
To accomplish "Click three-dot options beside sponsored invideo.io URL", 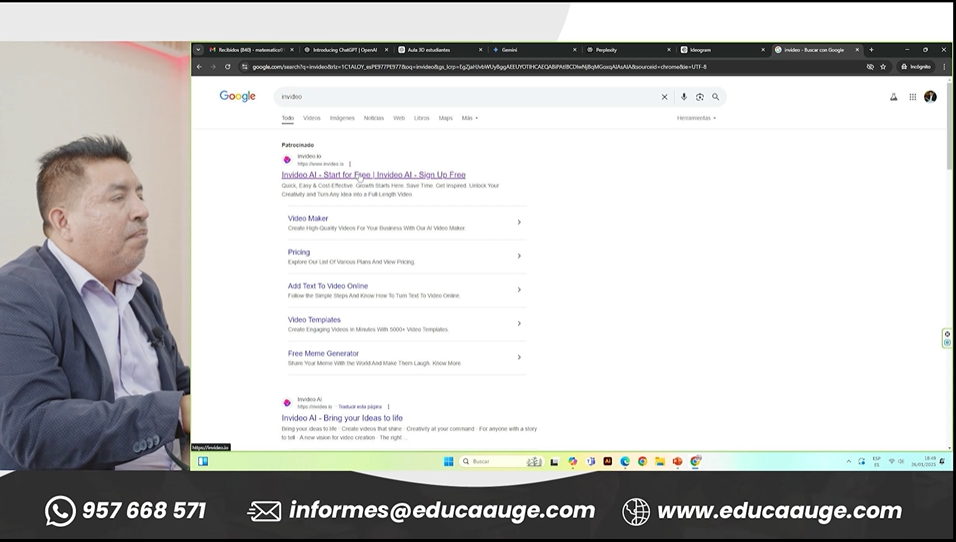I will point(350,164).
